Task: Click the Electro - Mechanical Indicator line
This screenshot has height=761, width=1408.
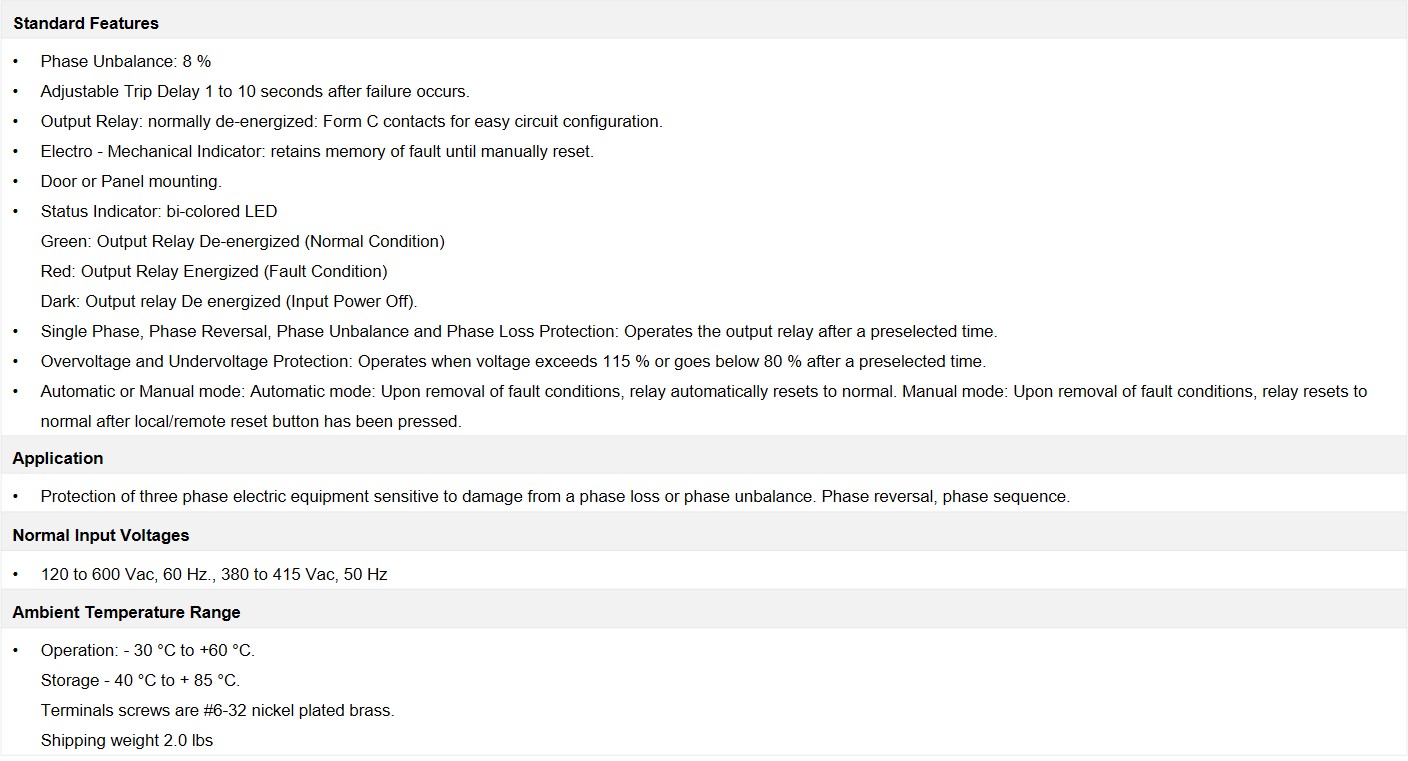Action: coord(317,151)
